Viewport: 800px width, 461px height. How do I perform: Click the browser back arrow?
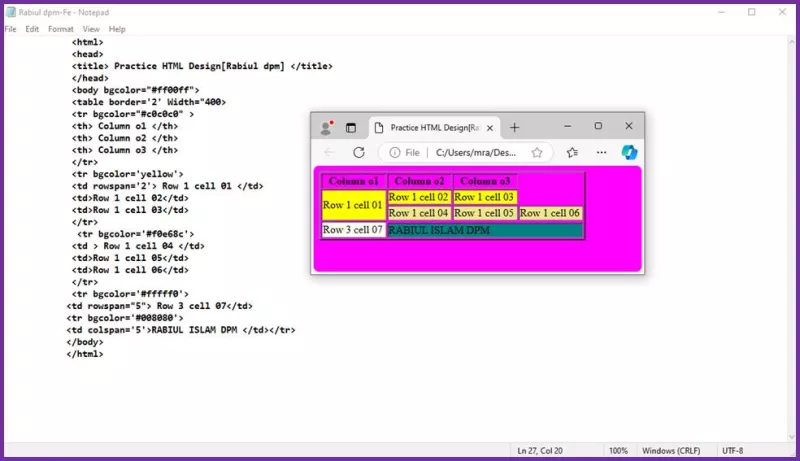pos(330,152)
